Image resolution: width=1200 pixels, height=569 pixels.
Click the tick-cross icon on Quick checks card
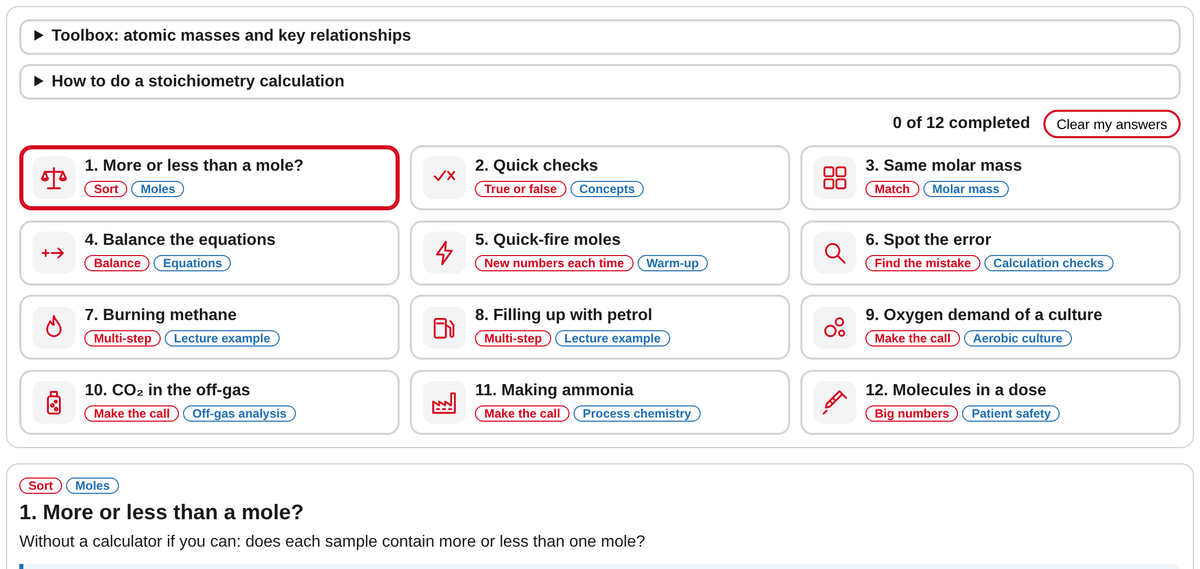click(x=444, y=178)
